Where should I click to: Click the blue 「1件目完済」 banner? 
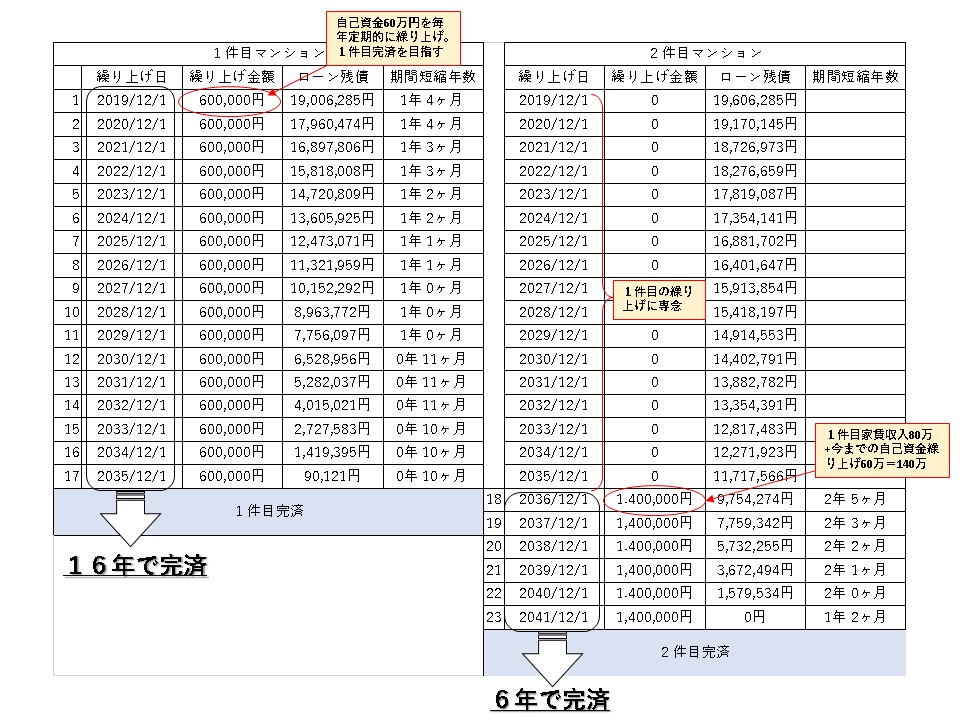click(267, 509)
